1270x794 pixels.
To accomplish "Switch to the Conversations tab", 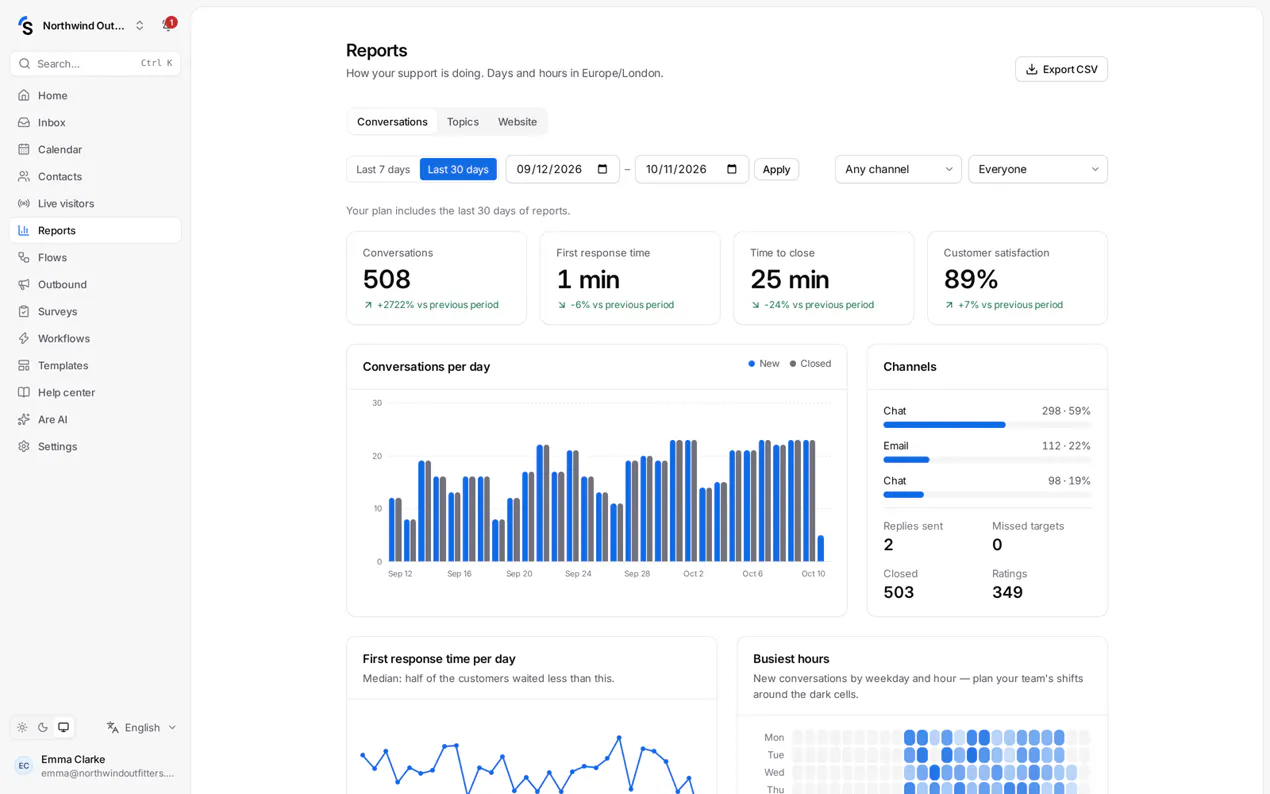I will point(392,122).
